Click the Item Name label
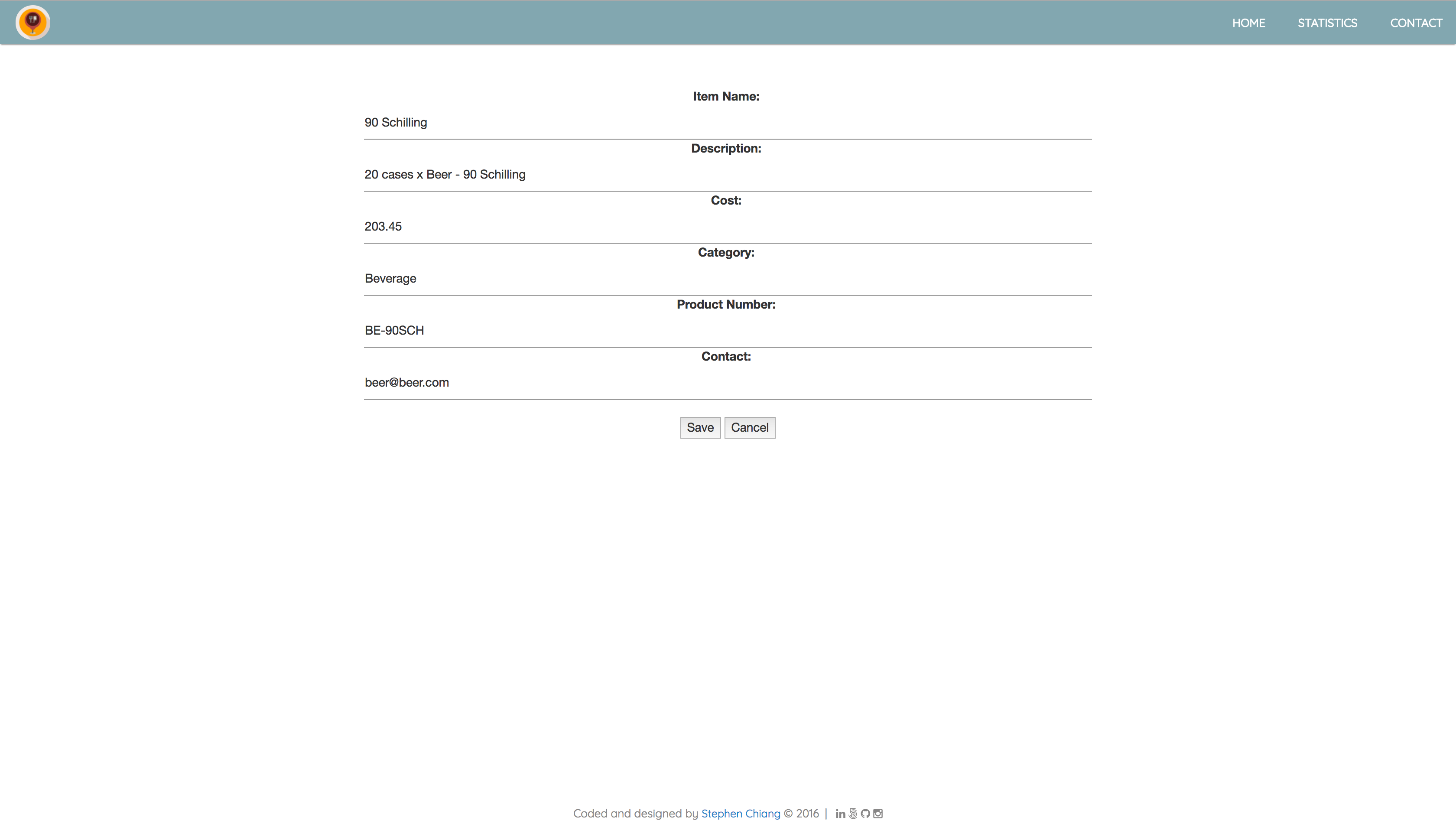1456x827 pixels. pos(726,97)
